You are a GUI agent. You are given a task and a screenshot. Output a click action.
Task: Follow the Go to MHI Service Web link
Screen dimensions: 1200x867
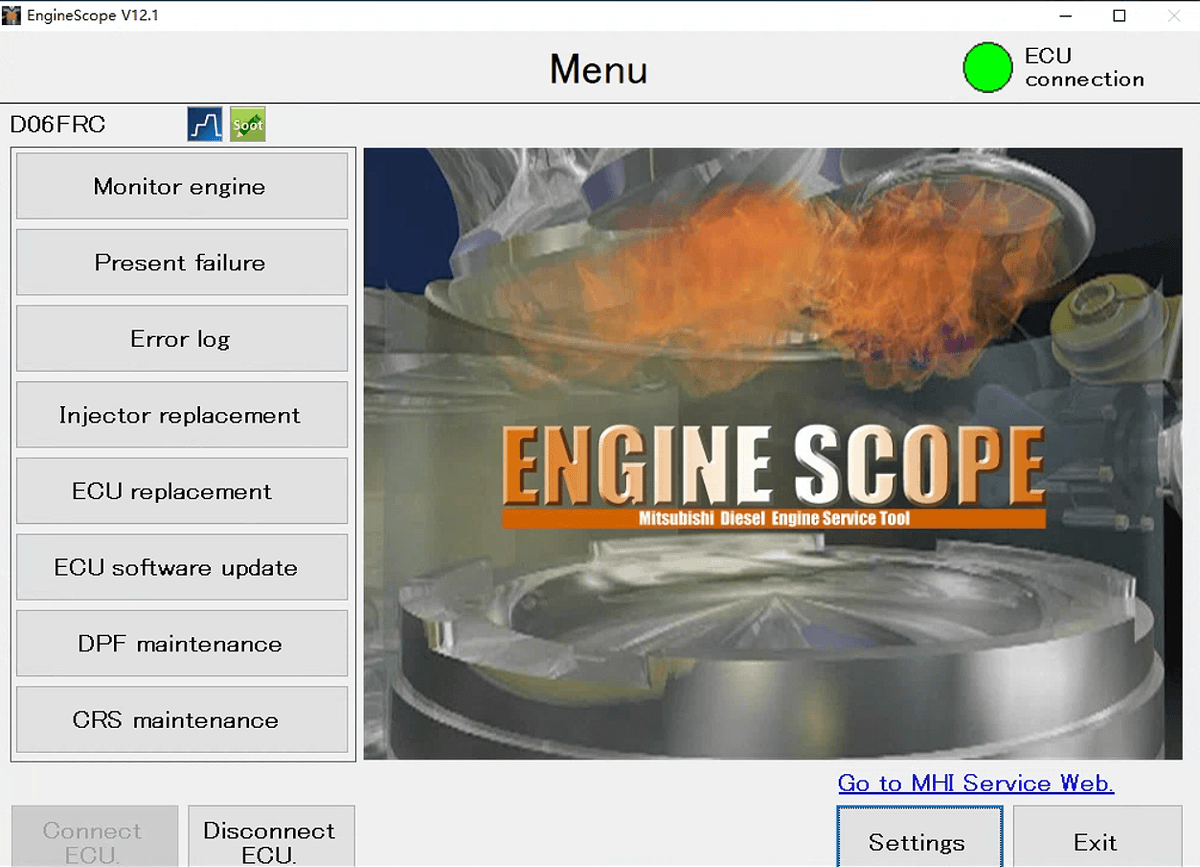975,783
